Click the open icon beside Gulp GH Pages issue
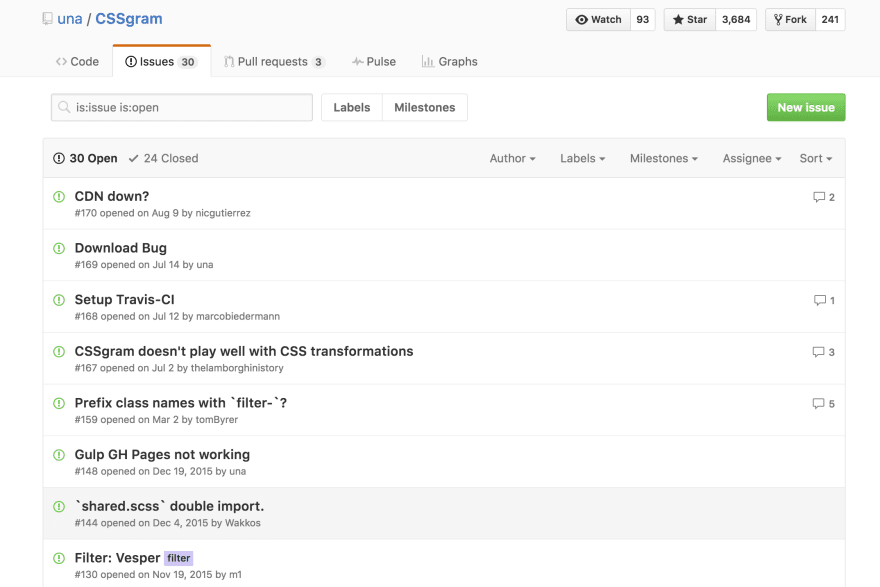 pyautogui.click(x=59, y=455)
